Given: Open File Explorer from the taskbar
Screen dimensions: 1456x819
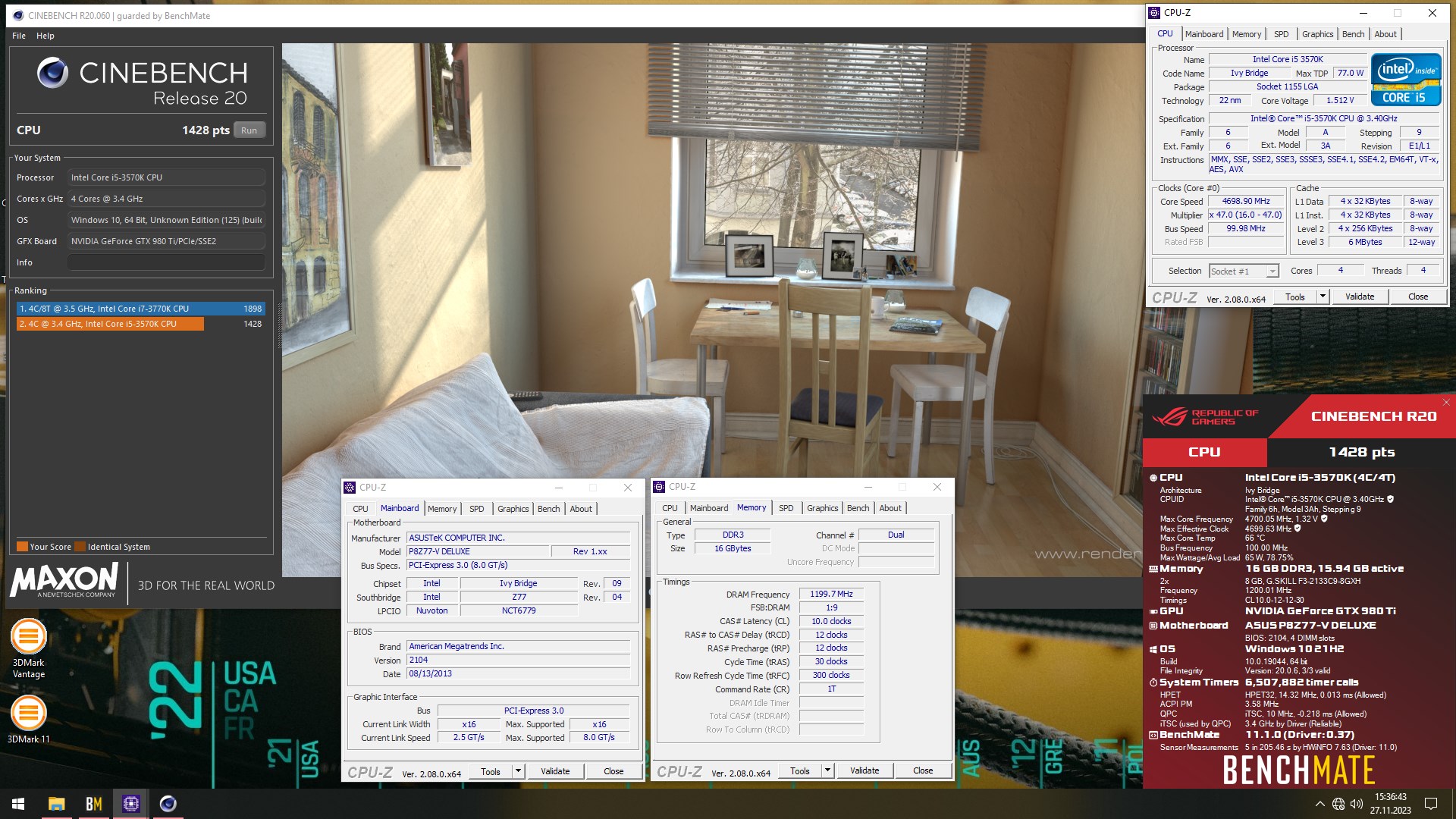Looking at the screenshot, I should pyautogui.click(x=56, y=804).
